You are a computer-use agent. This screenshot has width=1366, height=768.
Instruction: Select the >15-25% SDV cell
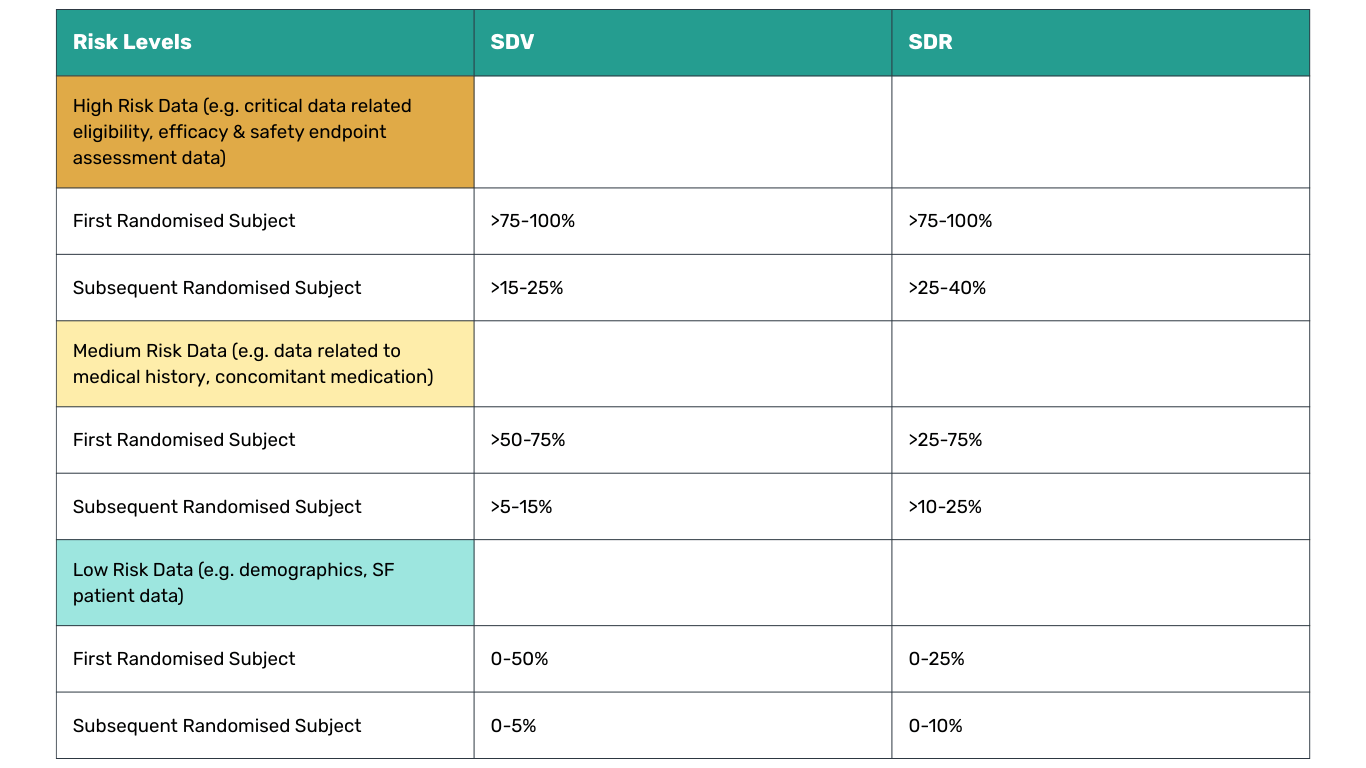pyautogui.click(x=527, y=288)
